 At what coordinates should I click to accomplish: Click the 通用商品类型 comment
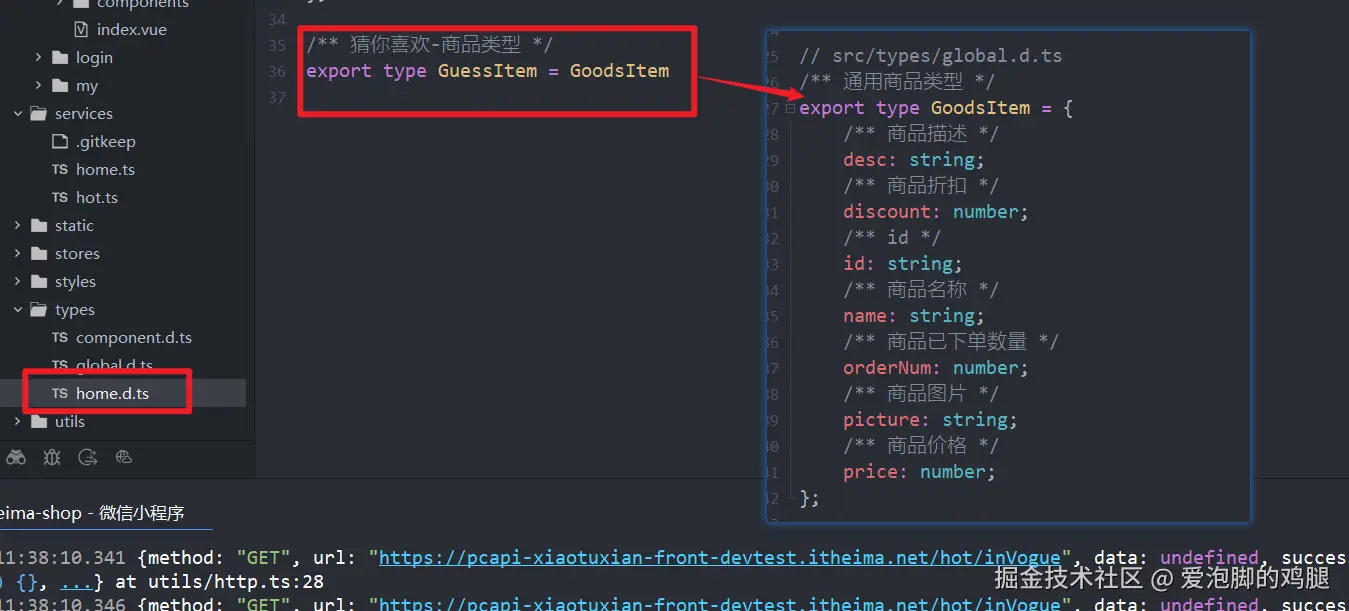[897, 82]
